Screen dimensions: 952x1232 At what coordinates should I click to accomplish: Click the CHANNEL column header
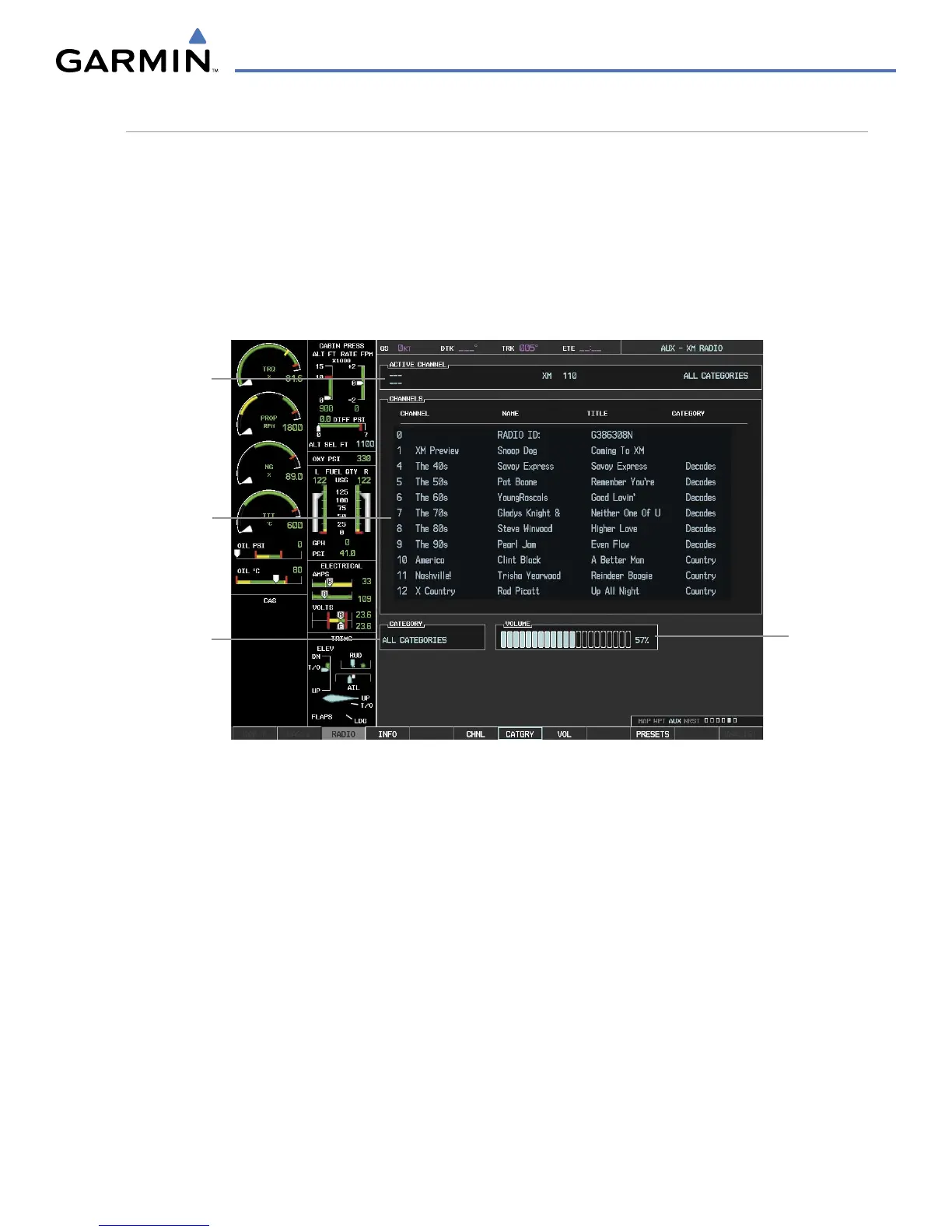tap(415, 414)
